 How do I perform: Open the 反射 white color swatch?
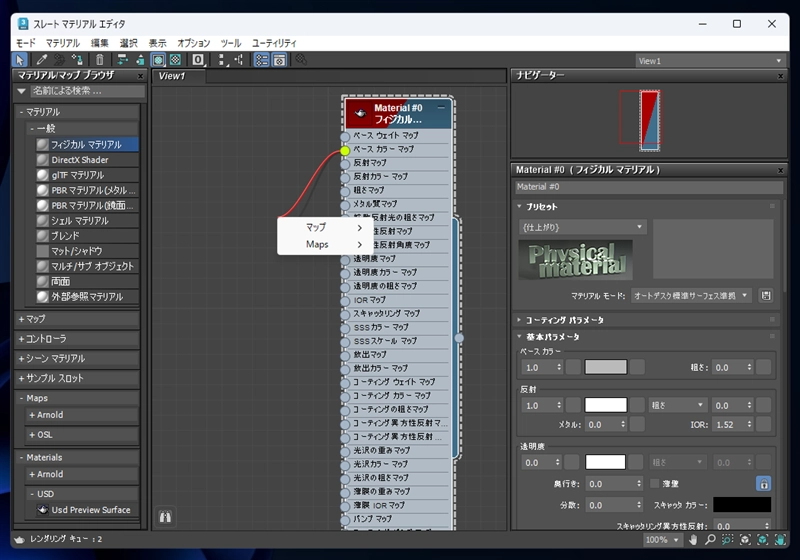606,405
